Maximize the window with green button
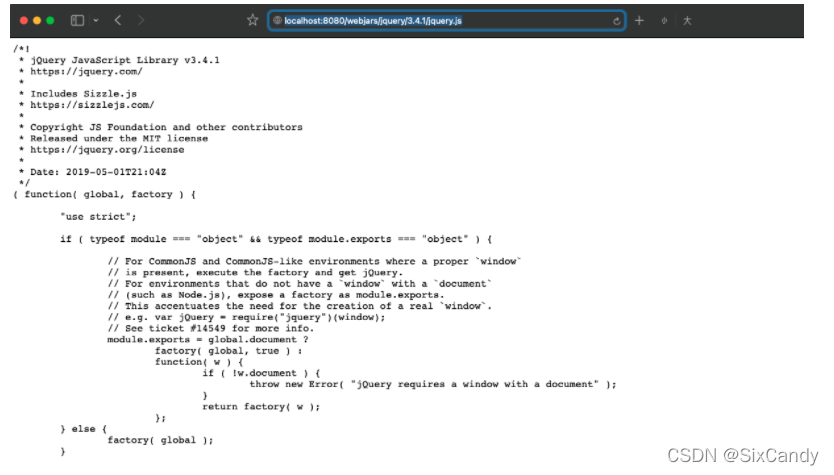 point(50,20)
